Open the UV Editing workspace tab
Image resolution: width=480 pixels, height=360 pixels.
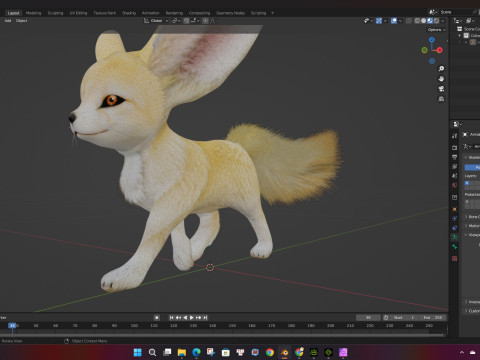(78, 13)
